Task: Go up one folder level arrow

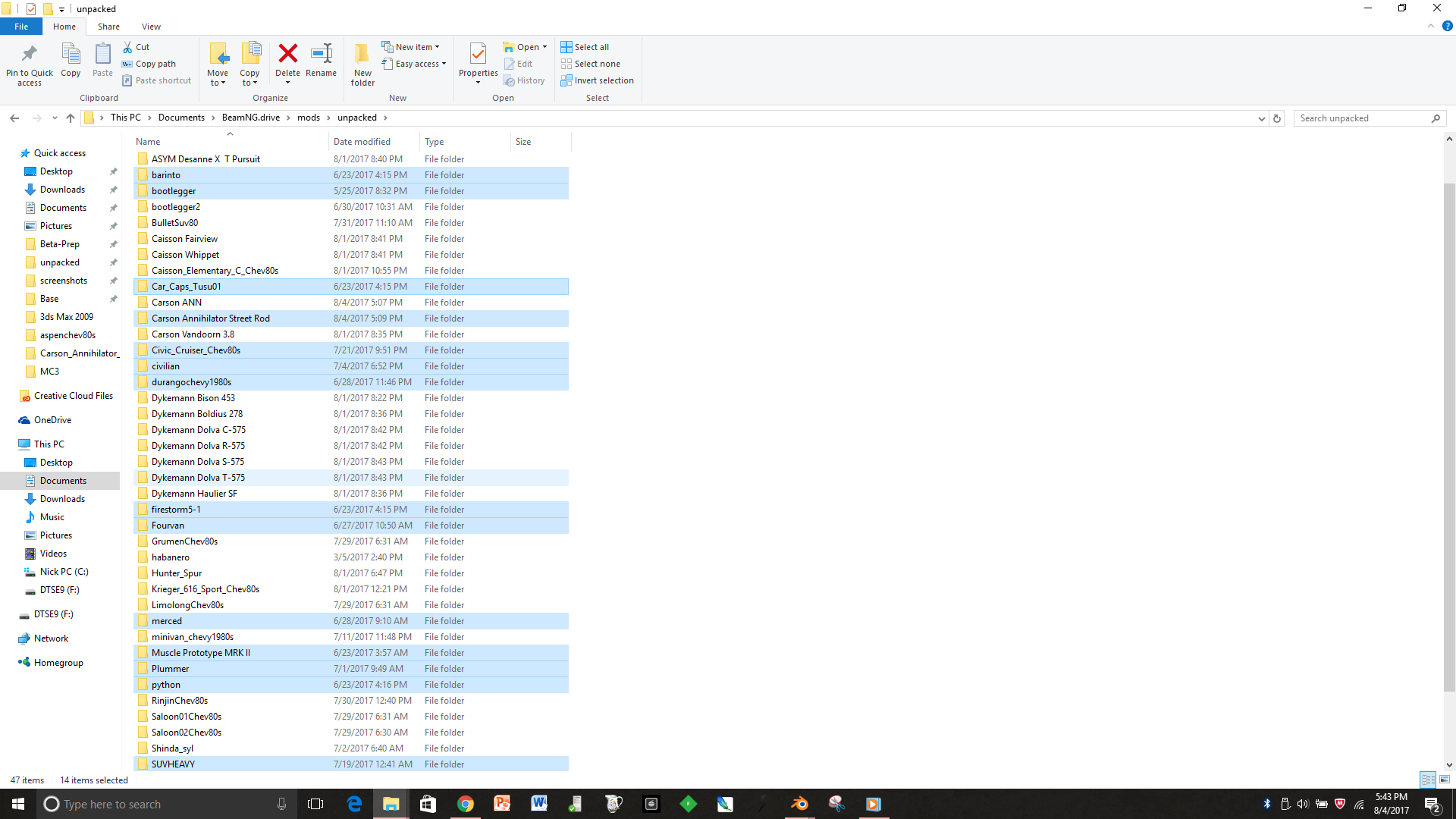Action: pos(71,118)
